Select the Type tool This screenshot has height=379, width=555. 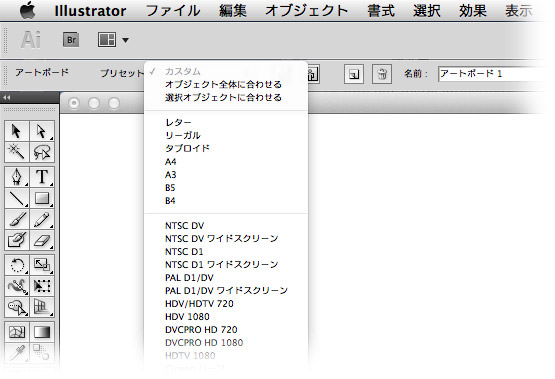(x=42, y=177)
